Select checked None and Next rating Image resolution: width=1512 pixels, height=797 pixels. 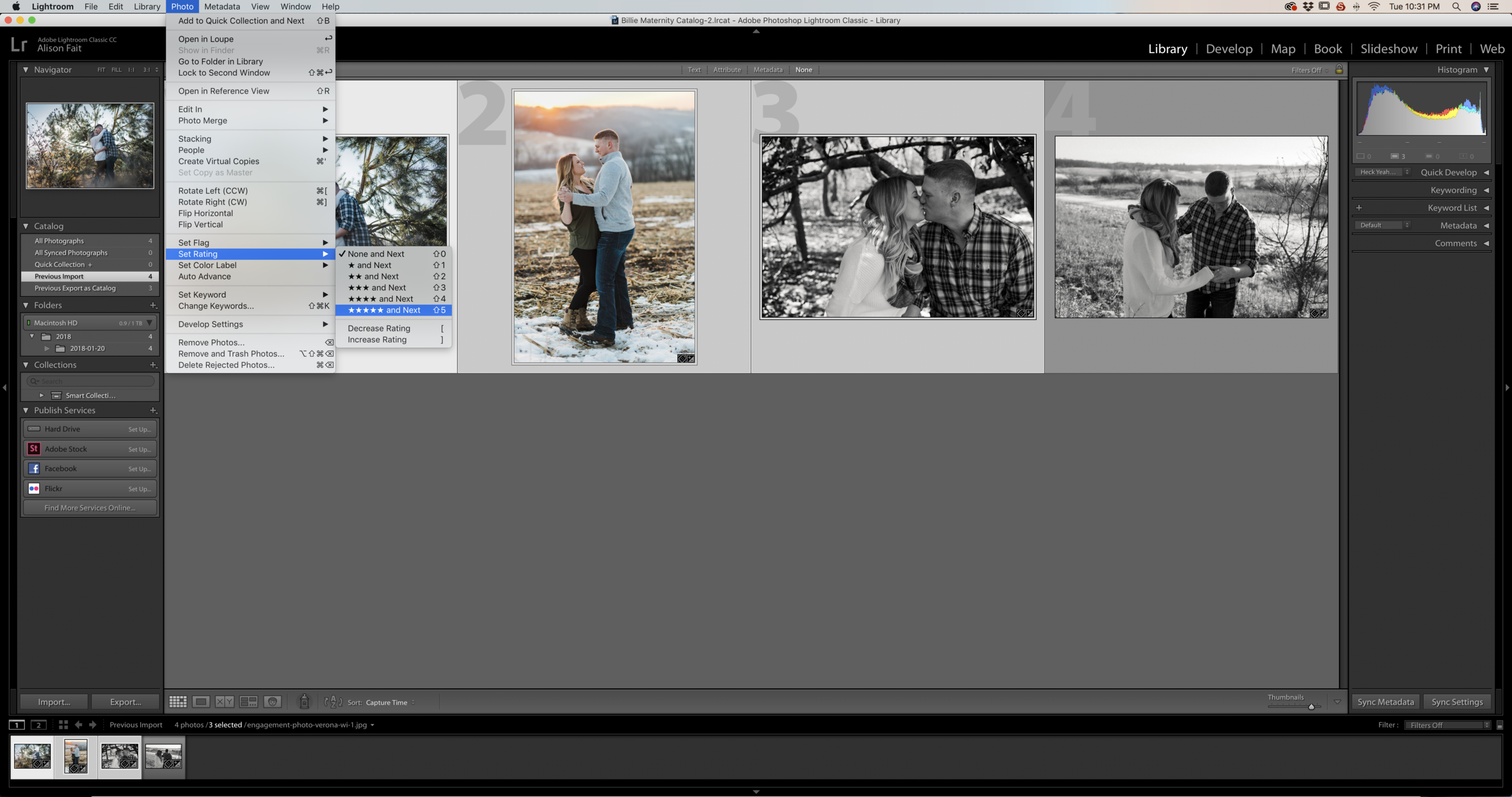click(393, 254)
